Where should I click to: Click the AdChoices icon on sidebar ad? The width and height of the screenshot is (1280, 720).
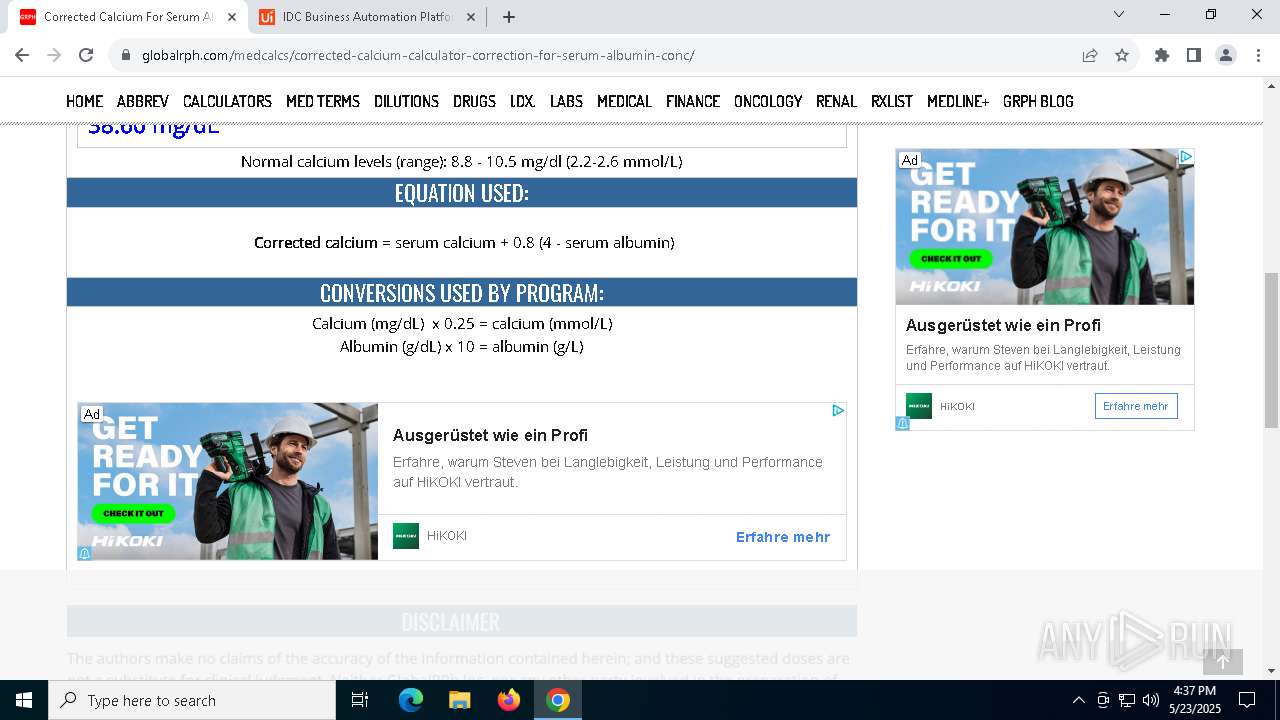1186,157
